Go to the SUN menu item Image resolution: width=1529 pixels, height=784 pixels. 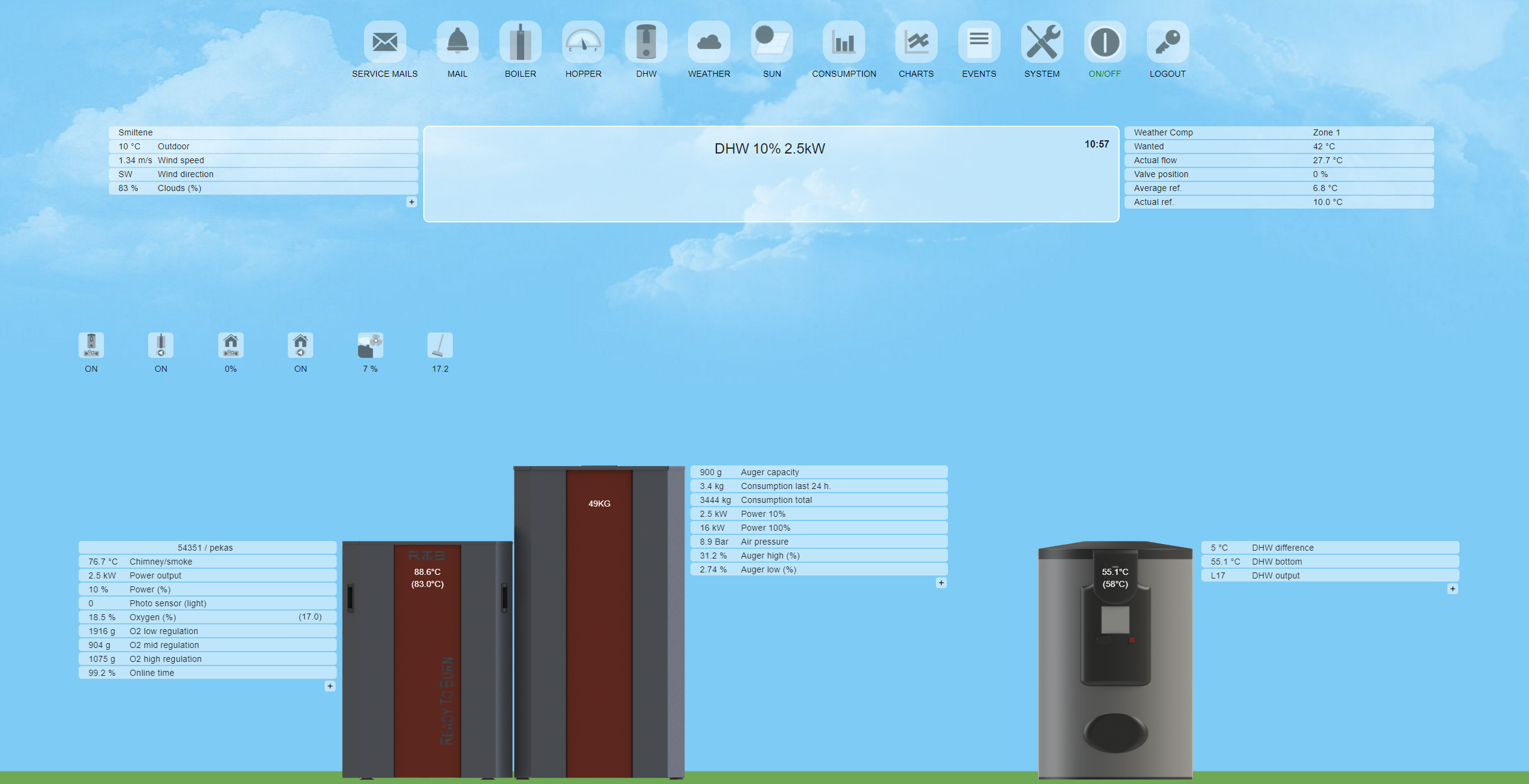tap(771, 42)
